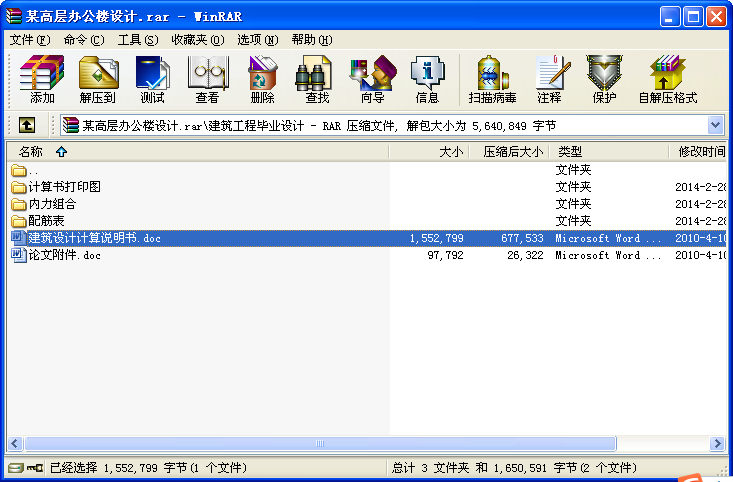Open the 工具(S) menu

point(137,40)
